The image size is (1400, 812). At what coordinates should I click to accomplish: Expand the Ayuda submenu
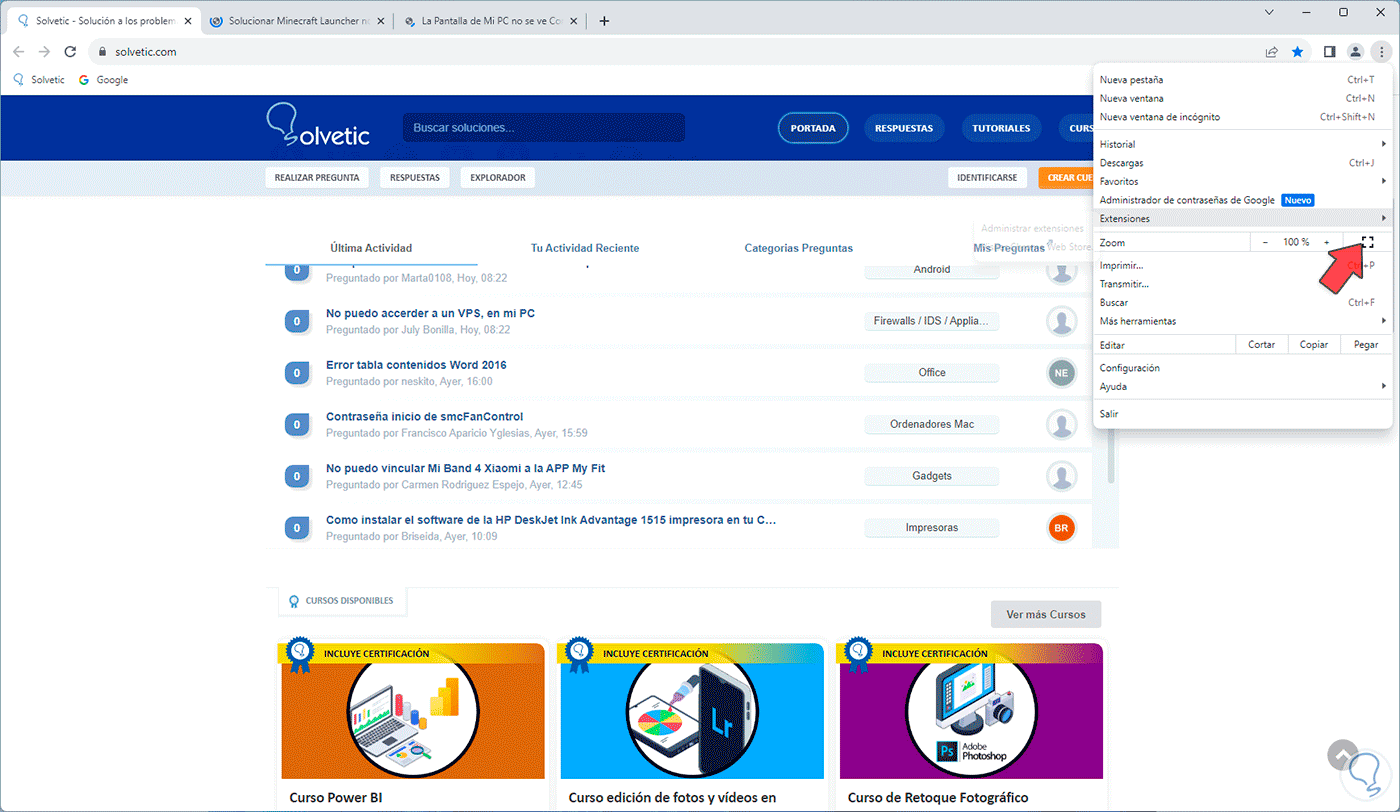click(1242, 386)
